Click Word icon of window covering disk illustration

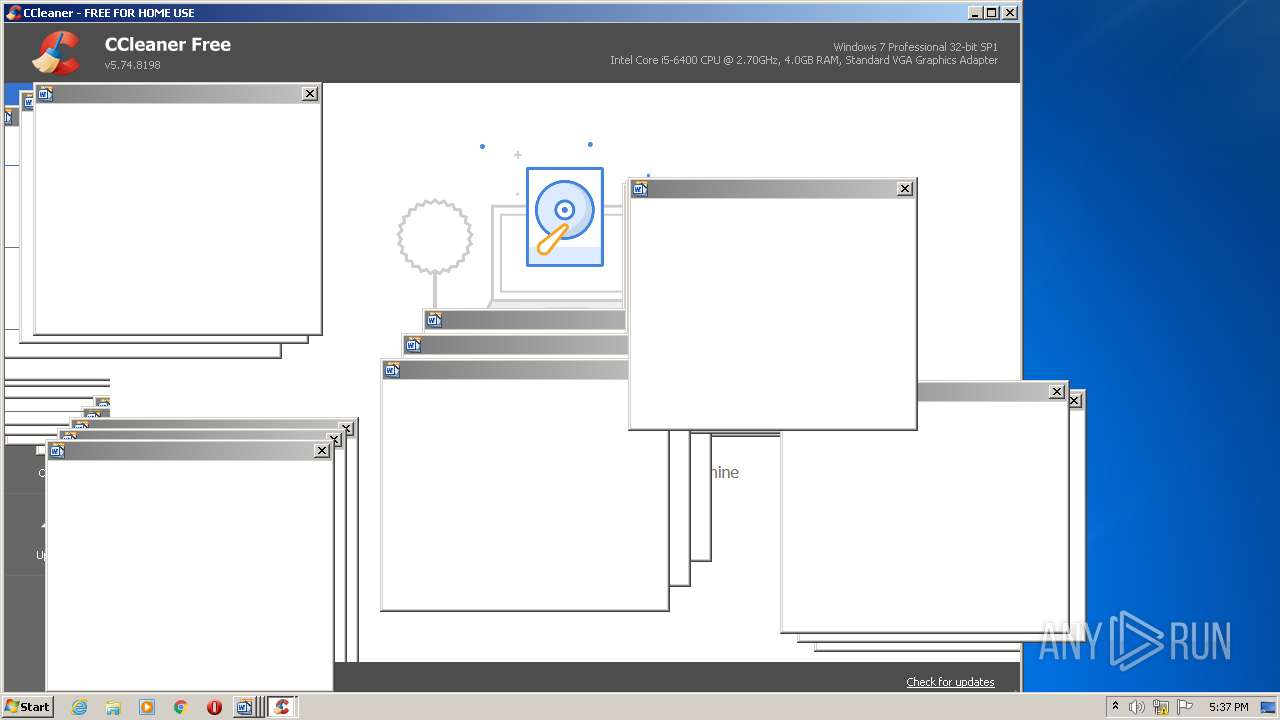click(x=640, y=189)
